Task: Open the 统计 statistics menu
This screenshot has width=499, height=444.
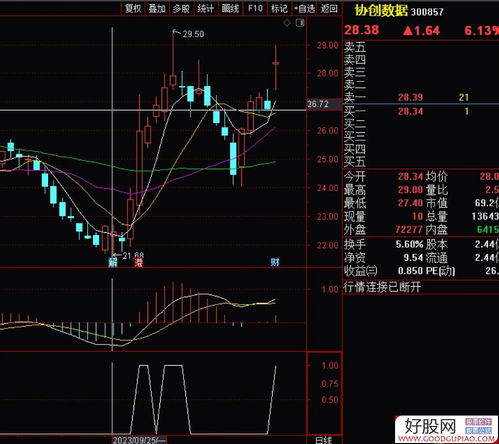Action: click(x=206, y=8)
